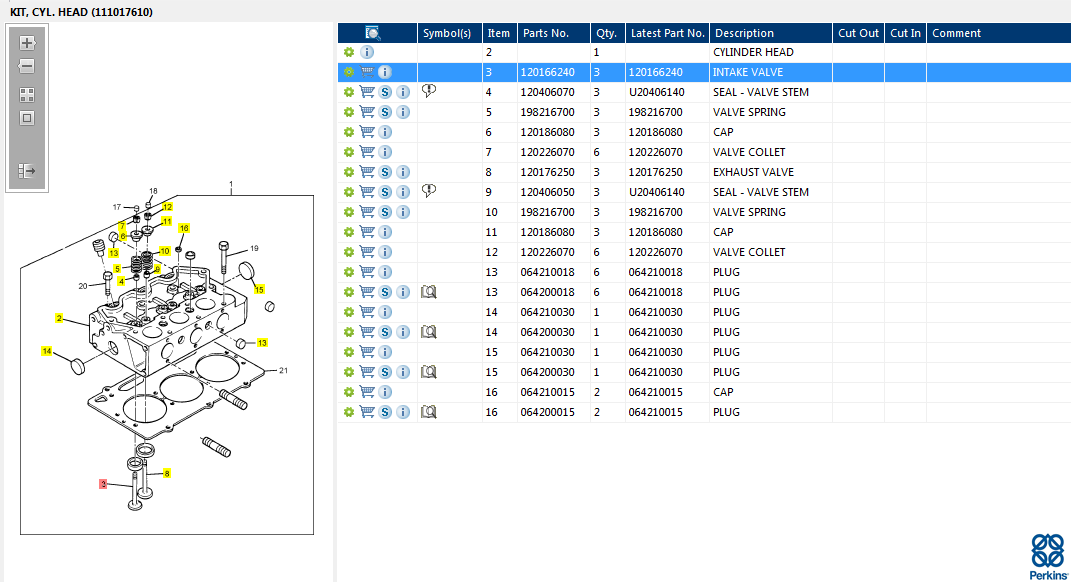Viewport: 1071px width, 582px height.
Task: Click the Perkins logo
Action: point(1048,557)
